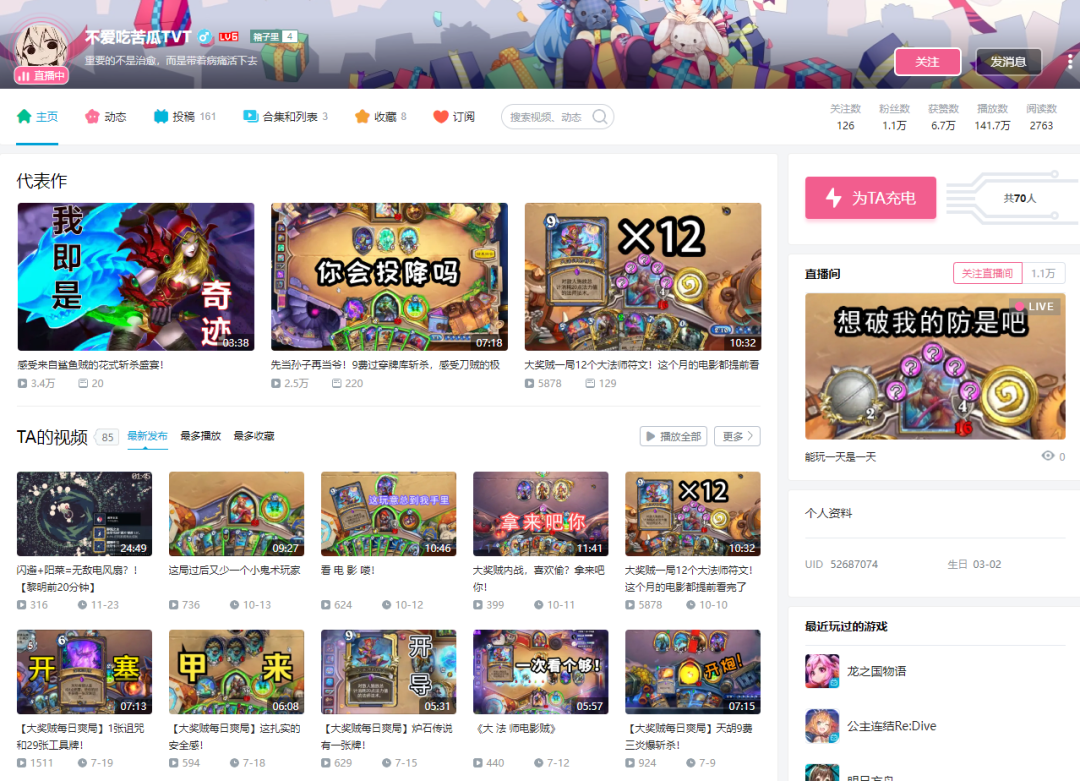The width and height of the screenshot is (1080, 781).
Task: Click the 能玩一天是一天 live room title
Action: (x=840, y=457)
